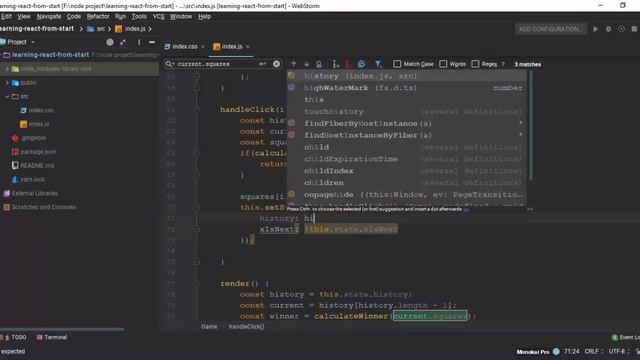Select the history (index.js, src) completion suggestion
The width and height of the screenshot is (640, 360).
pyautogui.click(x=406, y=76)
